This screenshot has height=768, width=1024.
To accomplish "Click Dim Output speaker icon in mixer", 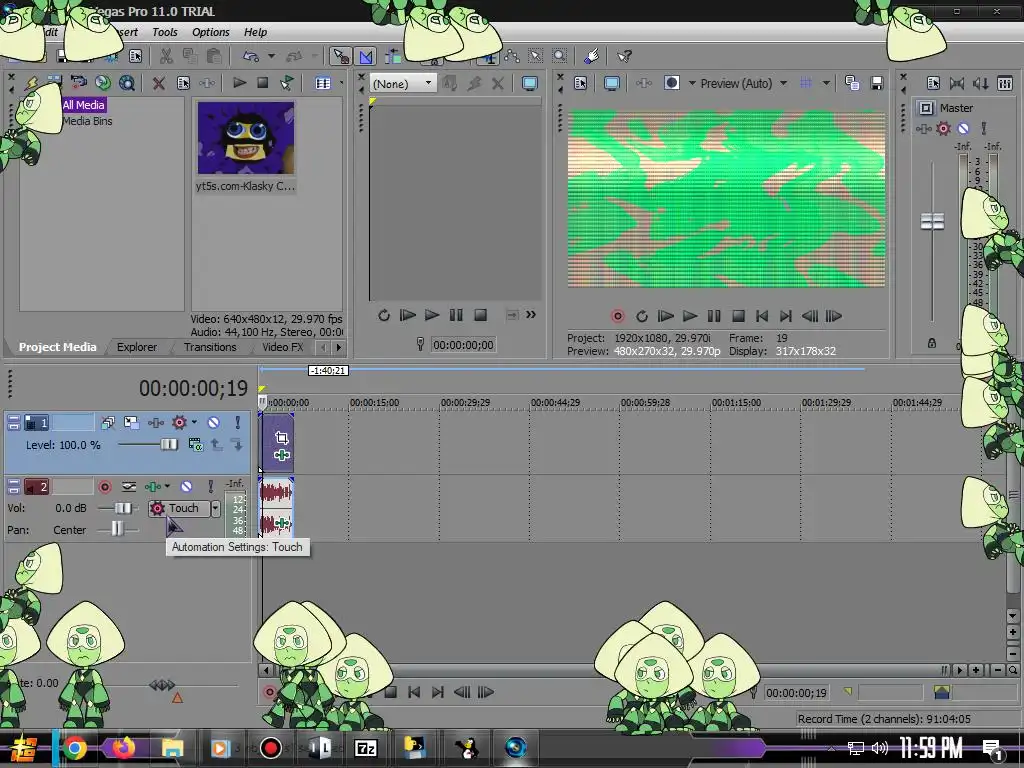I will tap(980, 83).
